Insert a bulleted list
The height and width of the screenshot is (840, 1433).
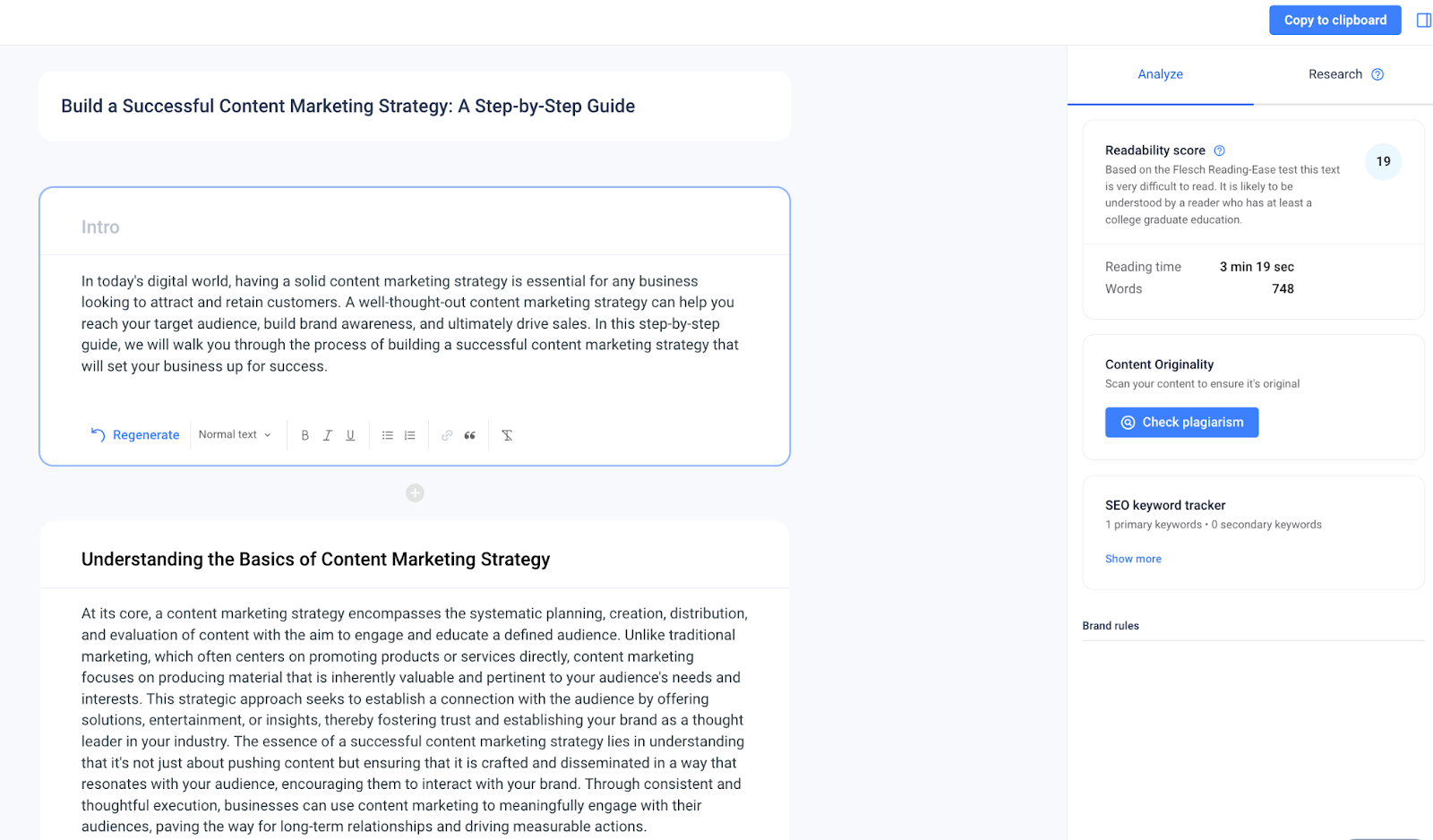387,434
